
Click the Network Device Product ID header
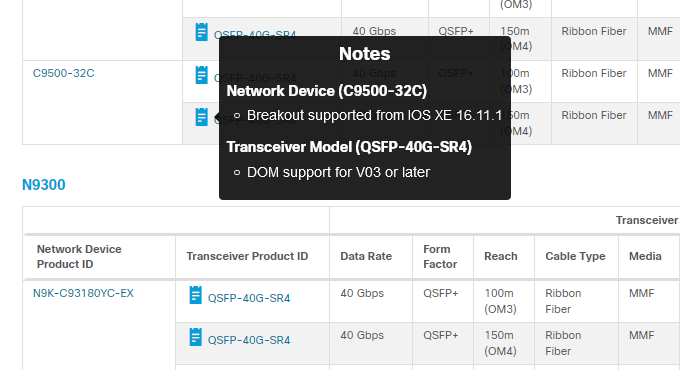(79, 257)
